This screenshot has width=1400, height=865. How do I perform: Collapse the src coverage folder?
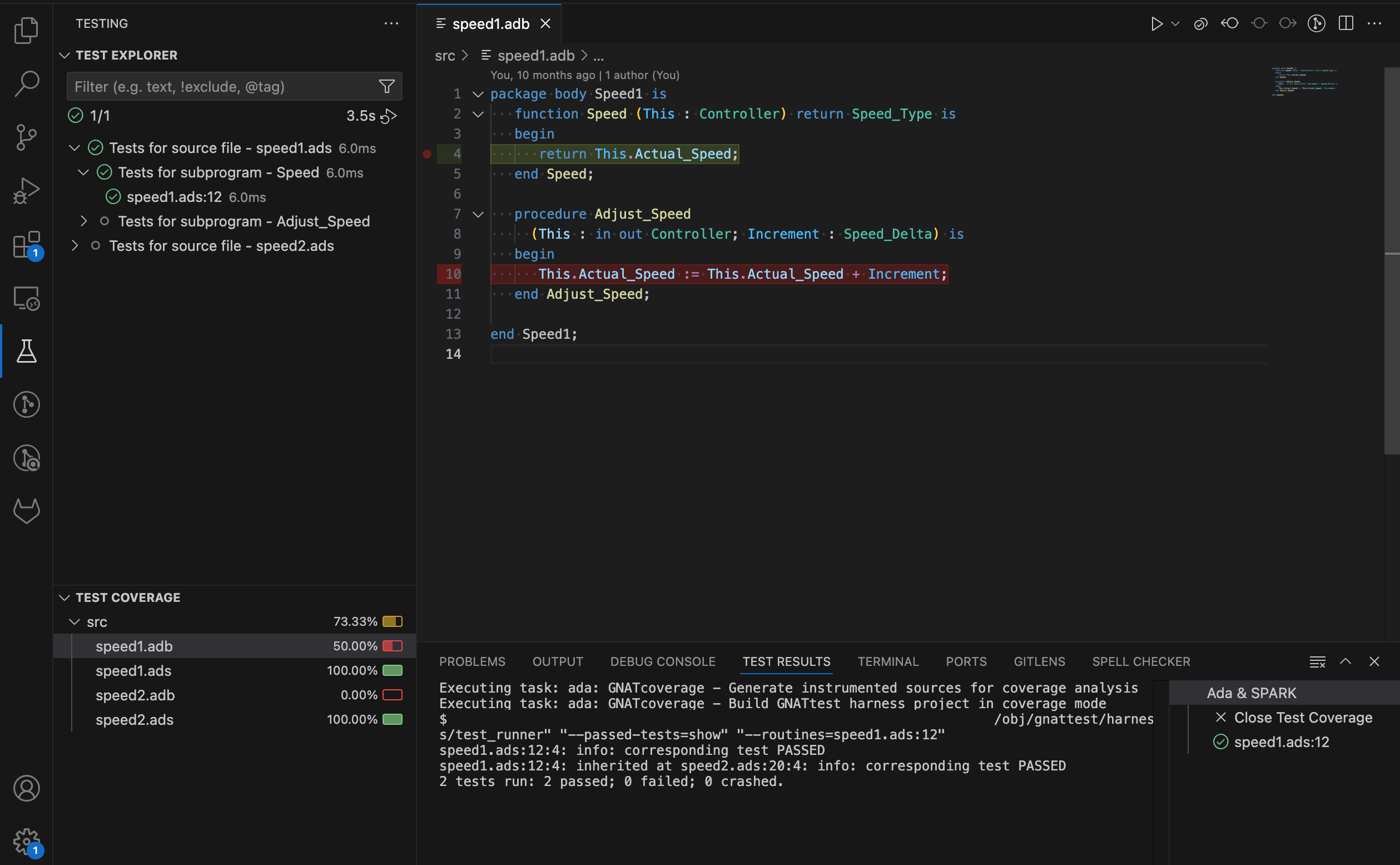coord(75,622)
